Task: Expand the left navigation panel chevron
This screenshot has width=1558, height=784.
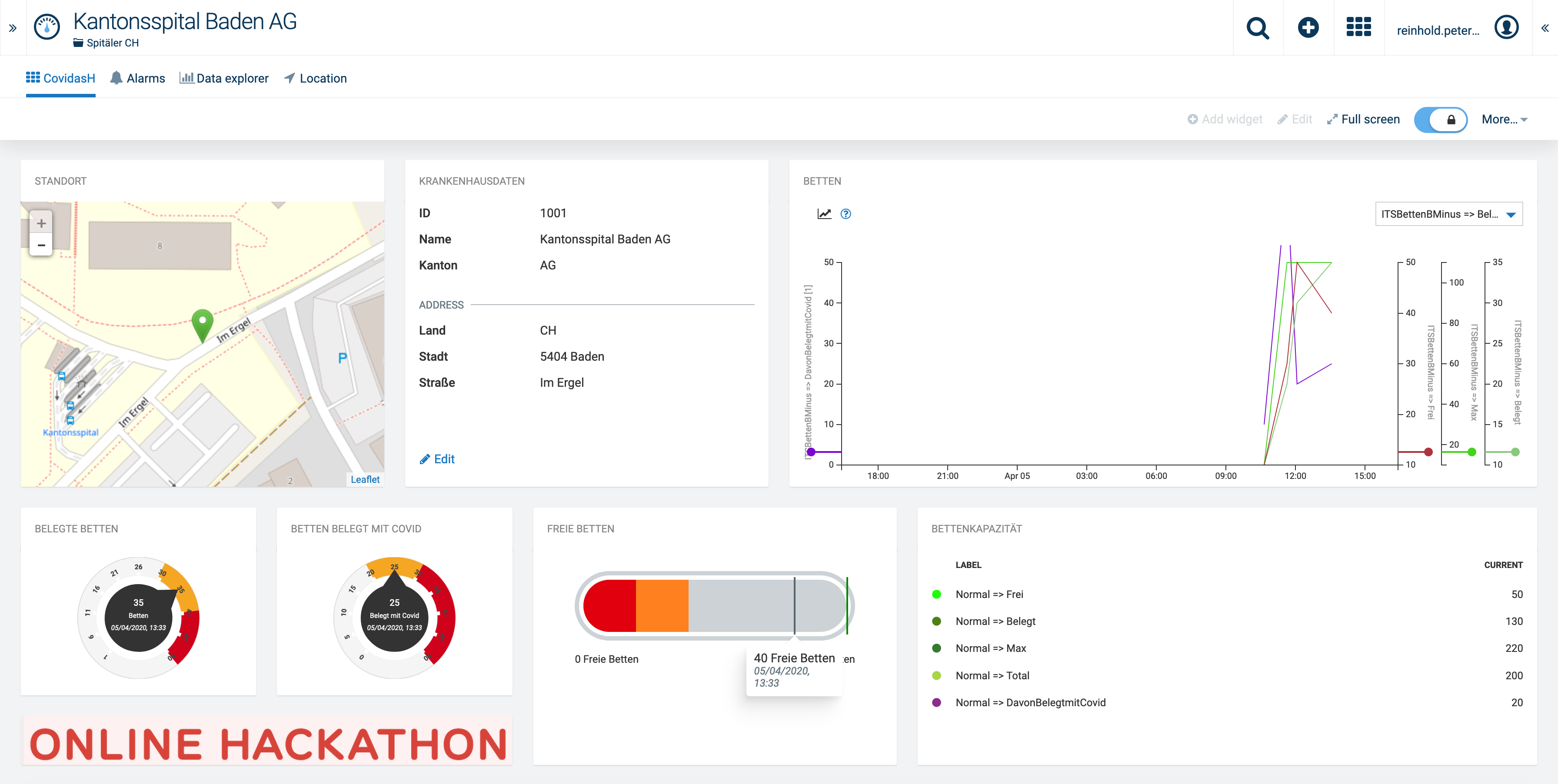Action: click(x=13, y=28)
